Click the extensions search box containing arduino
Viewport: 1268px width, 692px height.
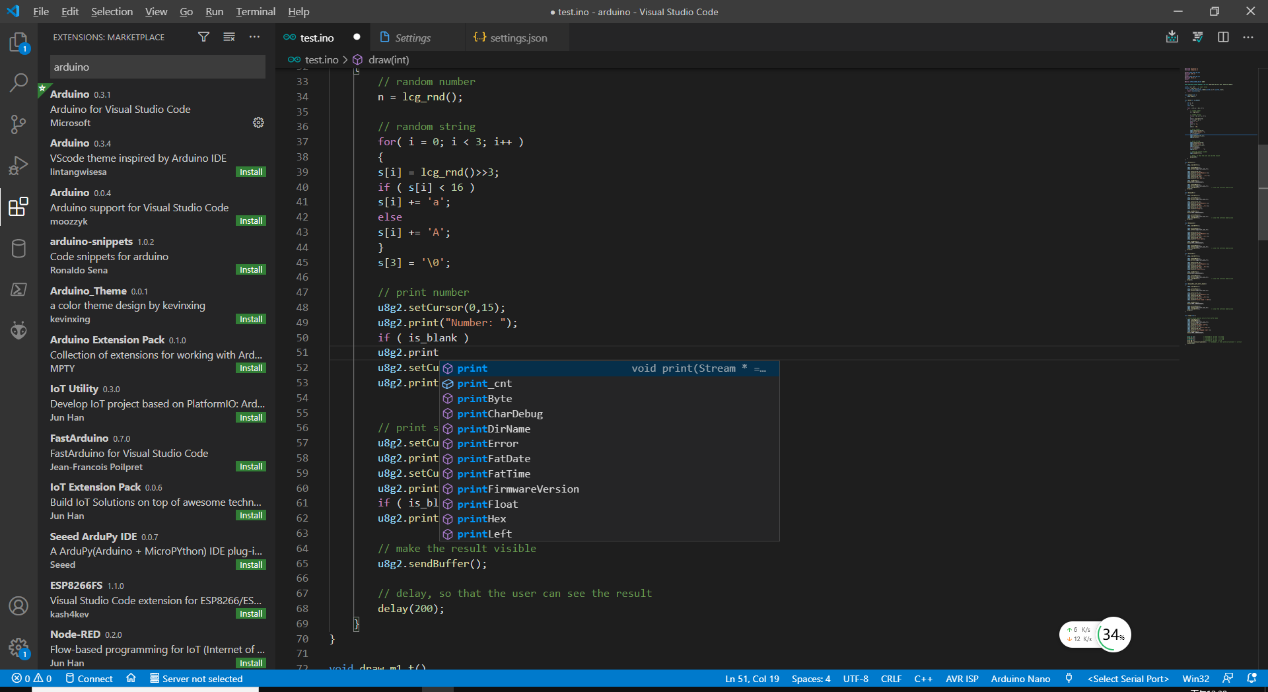click(157, 67)
